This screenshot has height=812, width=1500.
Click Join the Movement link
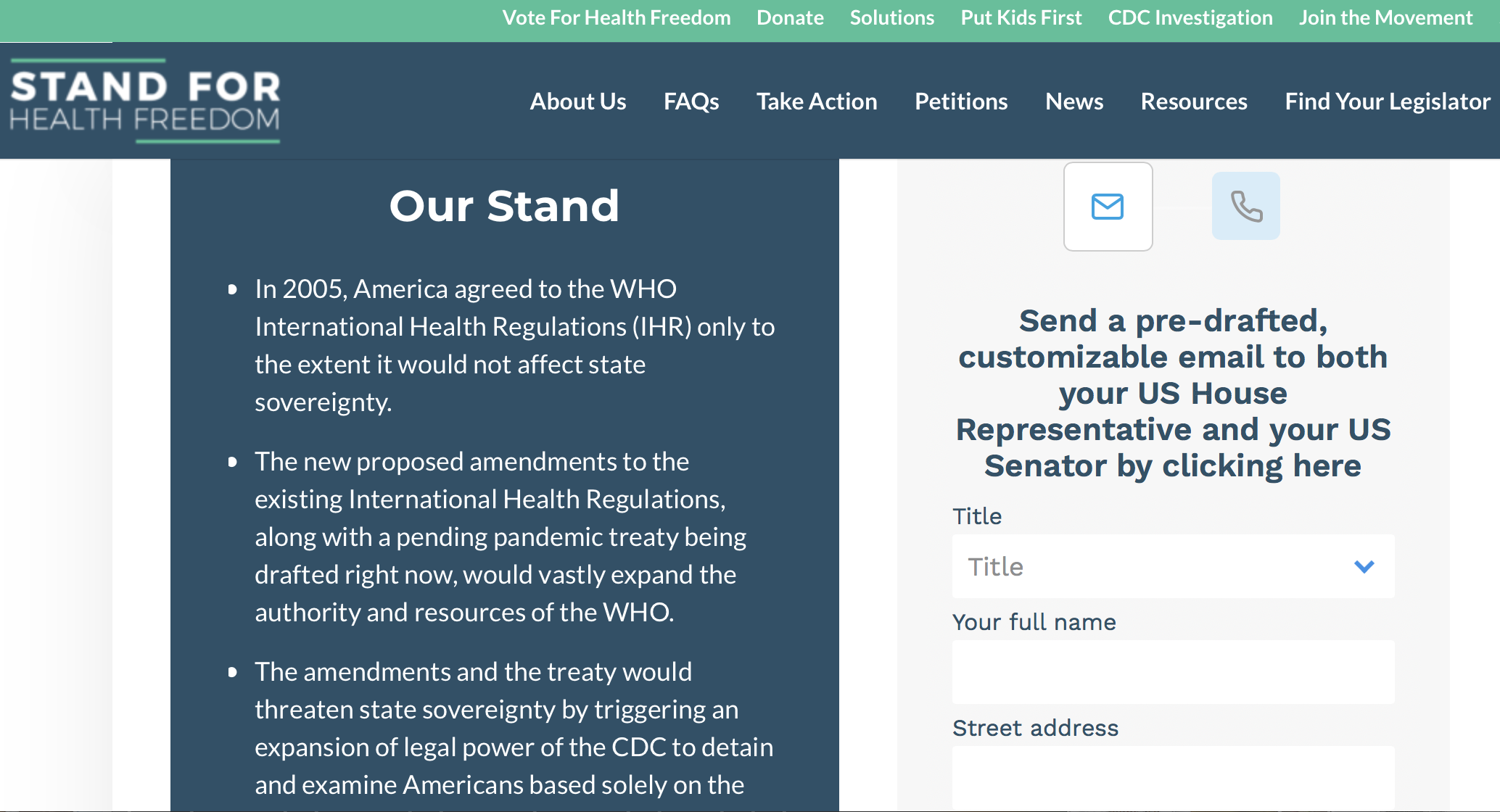[x=1385, y=18]
